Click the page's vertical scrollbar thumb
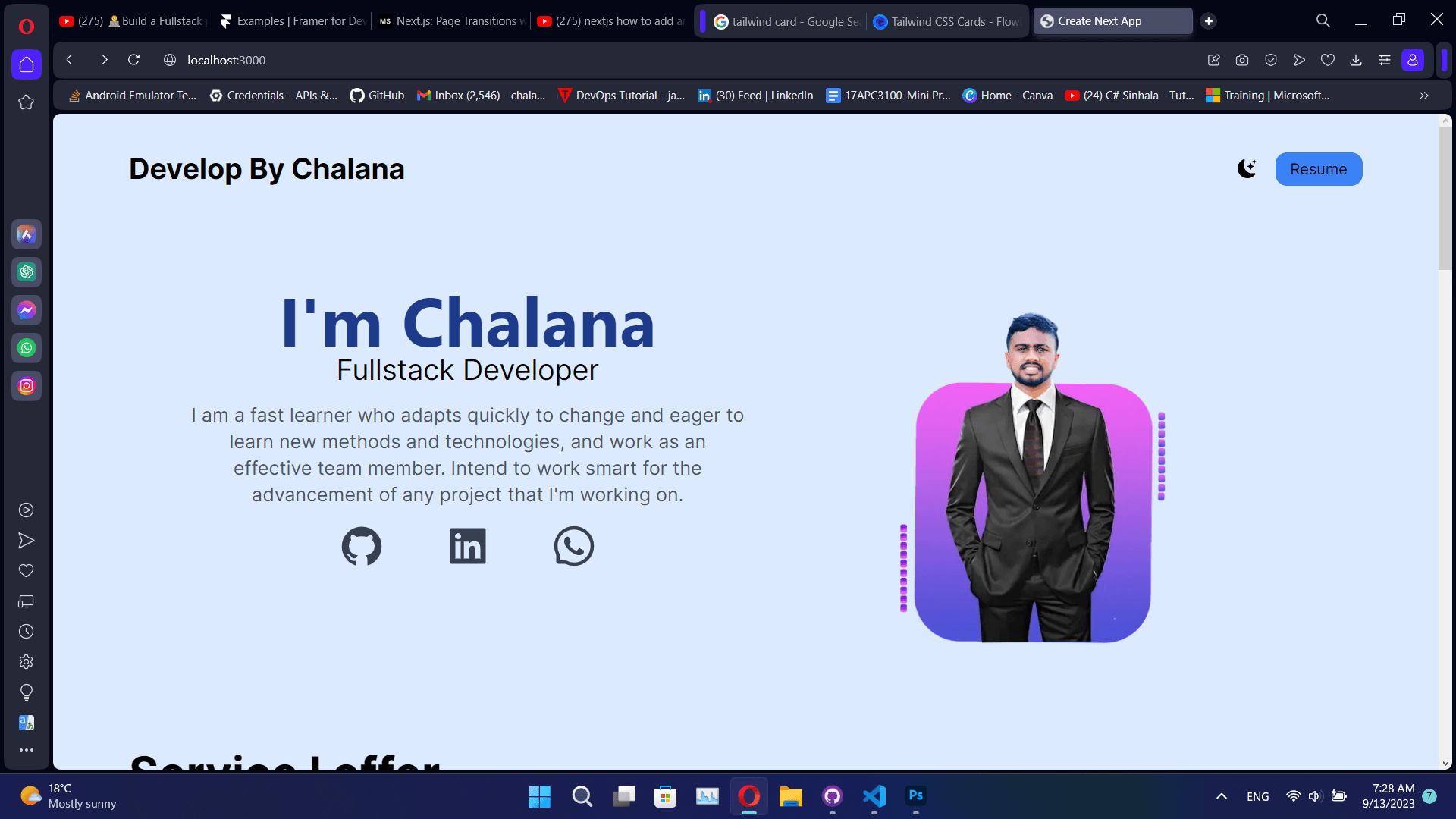Viewport: 1456px width, 819px height. pyautogui.click(x=1445, y=198)
